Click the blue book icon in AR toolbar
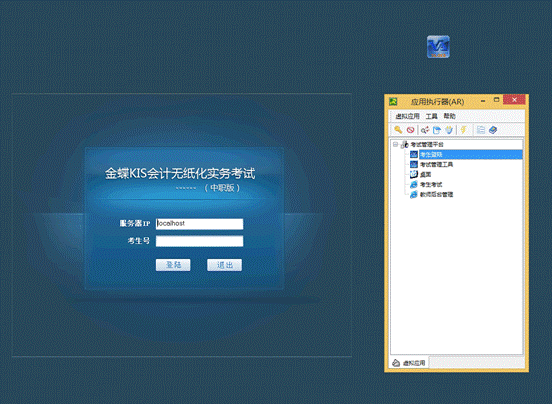Image resolution: width=552 pixels, height=404 pixels. [x=493, y=130]
